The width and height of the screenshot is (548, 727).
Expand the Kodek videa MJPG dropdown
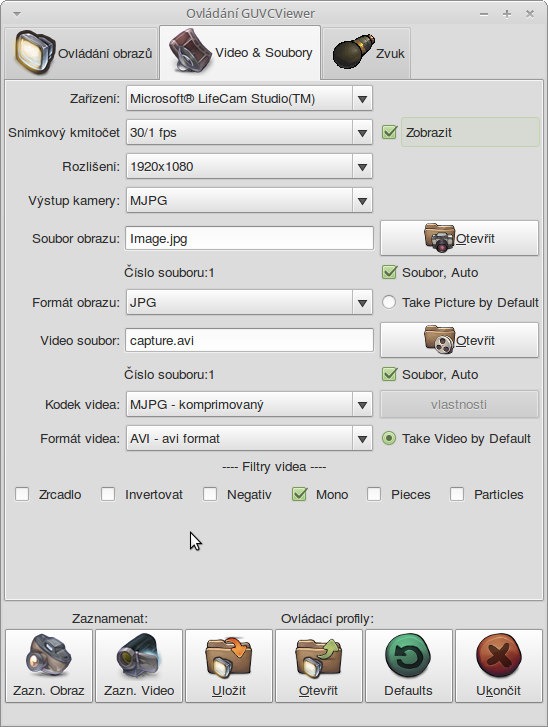(x=249, y=404)
